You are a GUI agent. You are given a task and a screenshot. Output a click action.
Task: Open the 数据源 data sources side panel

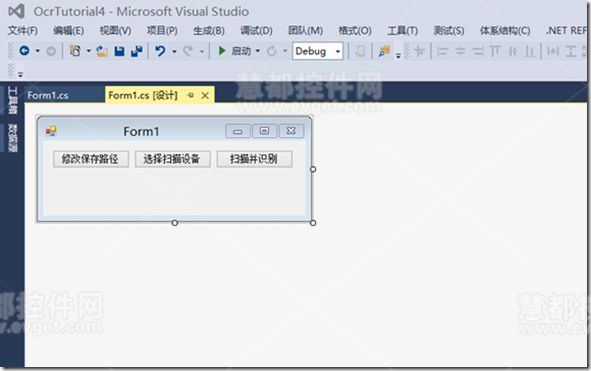click(12, 138)
